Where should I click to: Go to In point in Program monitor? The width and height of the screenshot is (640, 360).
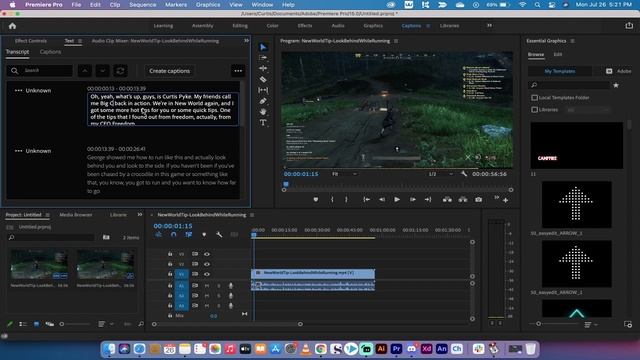367,200
